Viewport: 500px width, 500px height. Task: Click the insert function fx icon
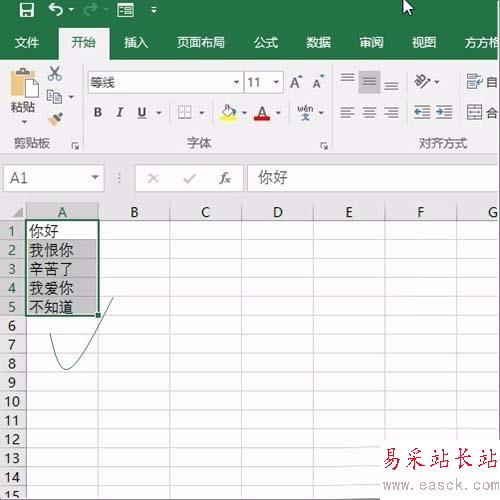click(225, 178)
